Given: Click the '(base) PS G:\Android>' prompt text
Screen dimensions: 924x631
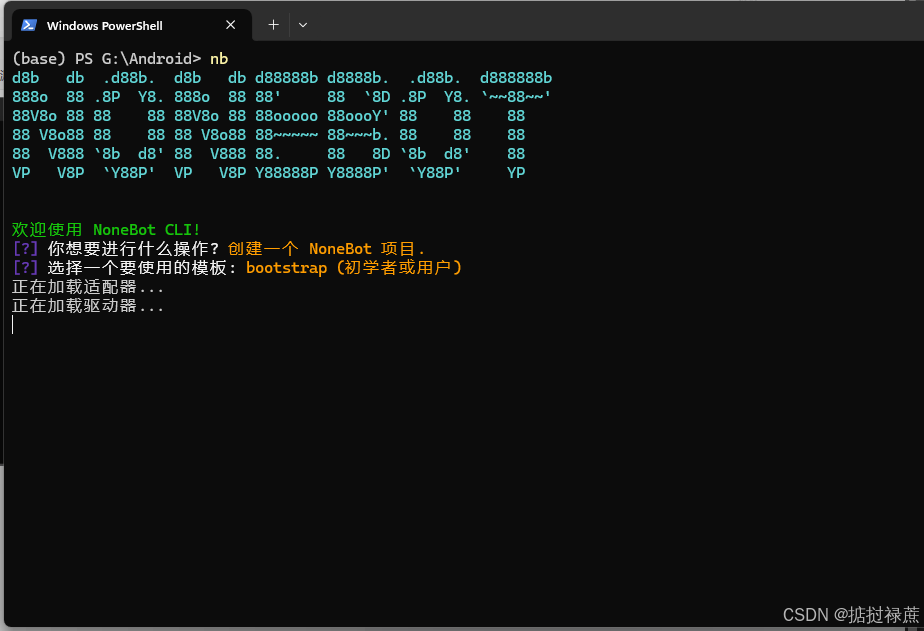Looking at the screenshot, I should (107, 59).
